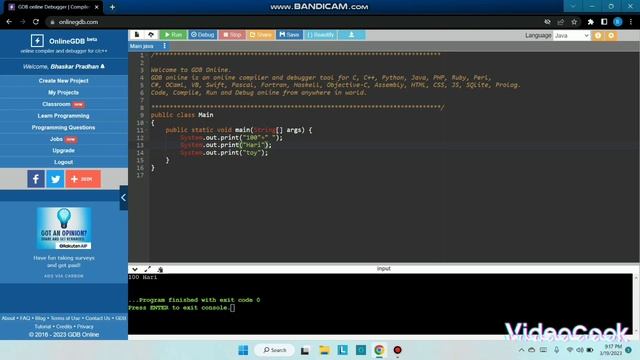This screenshot has width=640, height=360.
Task: Open the About footer link
Action: (x=8, y=318)
